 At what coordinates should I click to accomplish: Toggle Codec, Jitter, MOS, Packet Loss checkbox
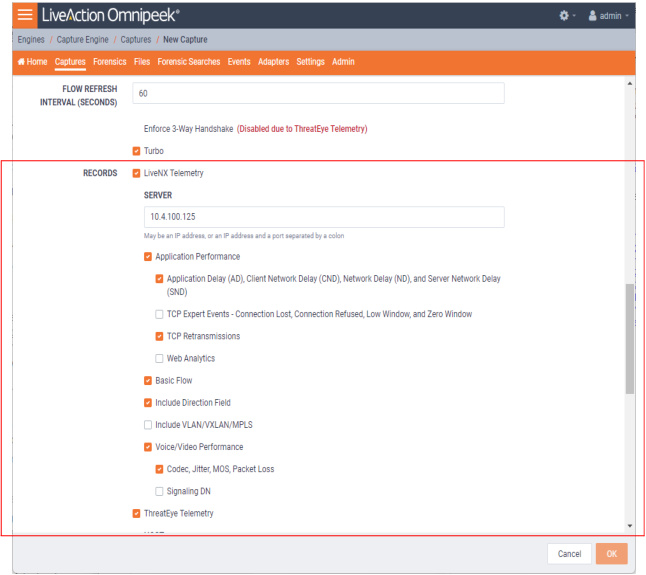click(x=159, y=469)
